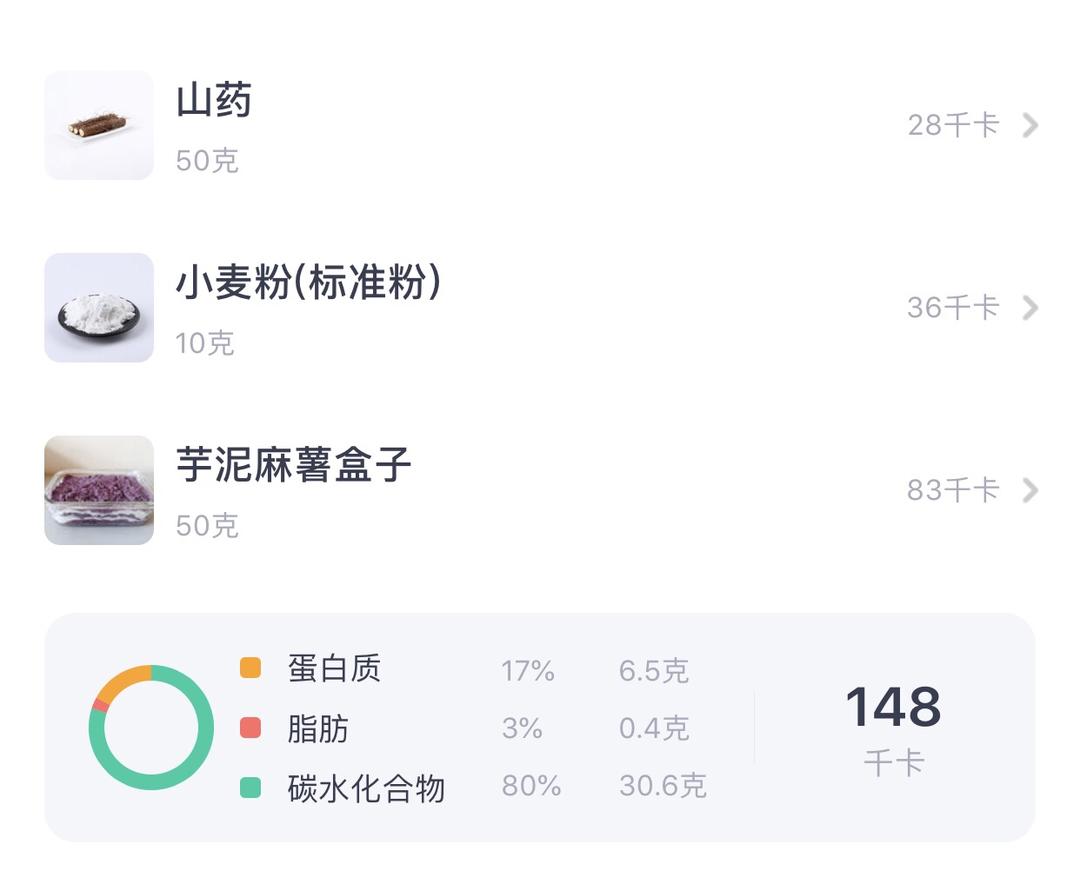Click the green 碳水化合物 color swatch
The height and width of the screenshot is (891, 1080).
(x=251, y=788)
